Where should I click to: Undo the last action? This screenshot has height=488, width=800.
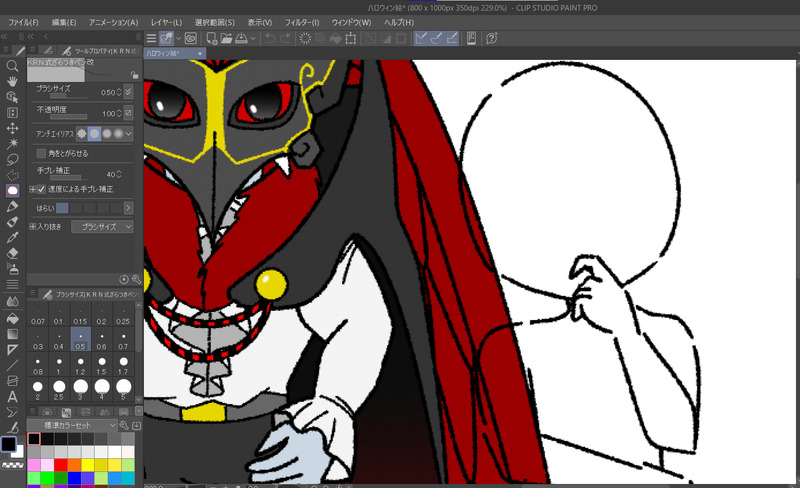[x=270, y=38]
